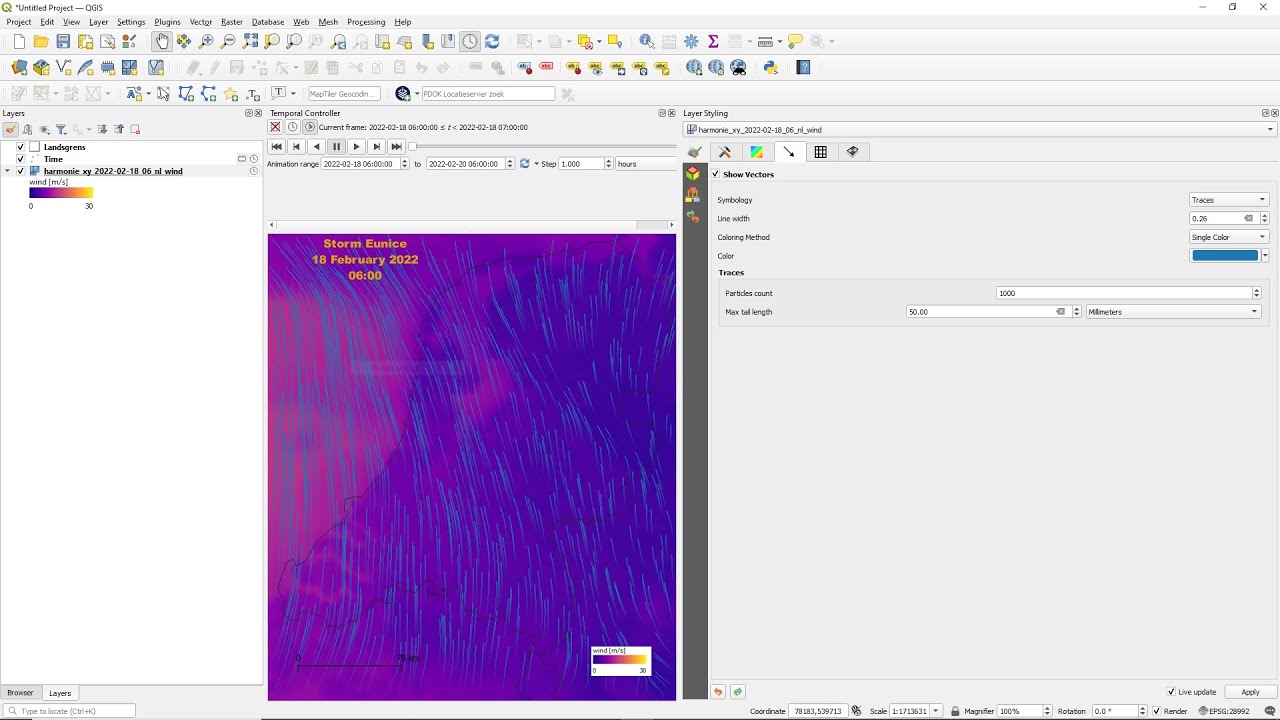Turn off temporal navigation with the red X button

pos(276,127)
